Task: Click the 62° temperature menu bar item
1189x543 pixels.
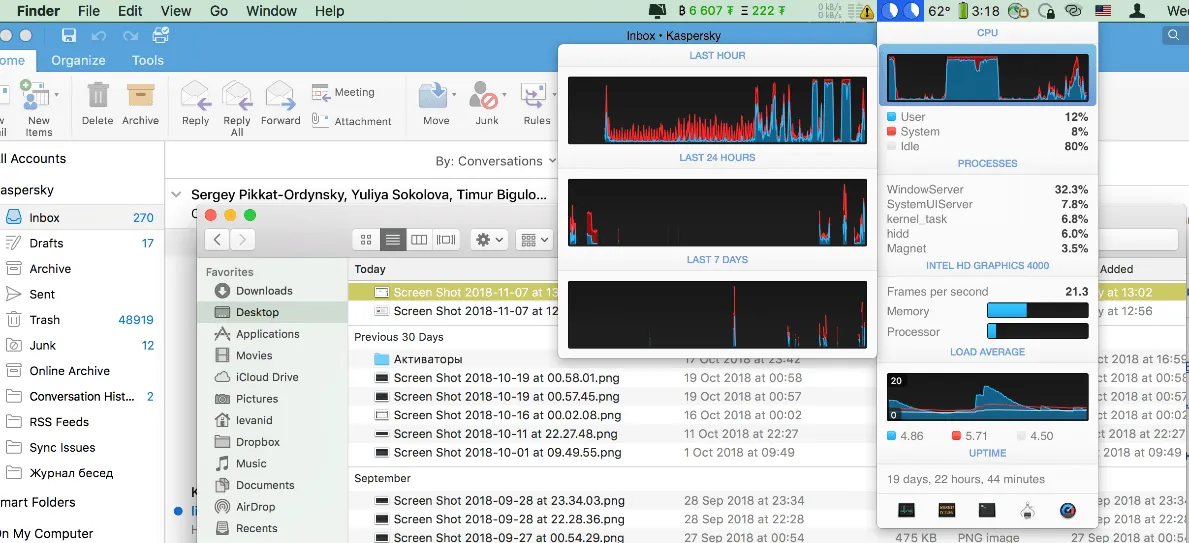Action: click(940, 11)
